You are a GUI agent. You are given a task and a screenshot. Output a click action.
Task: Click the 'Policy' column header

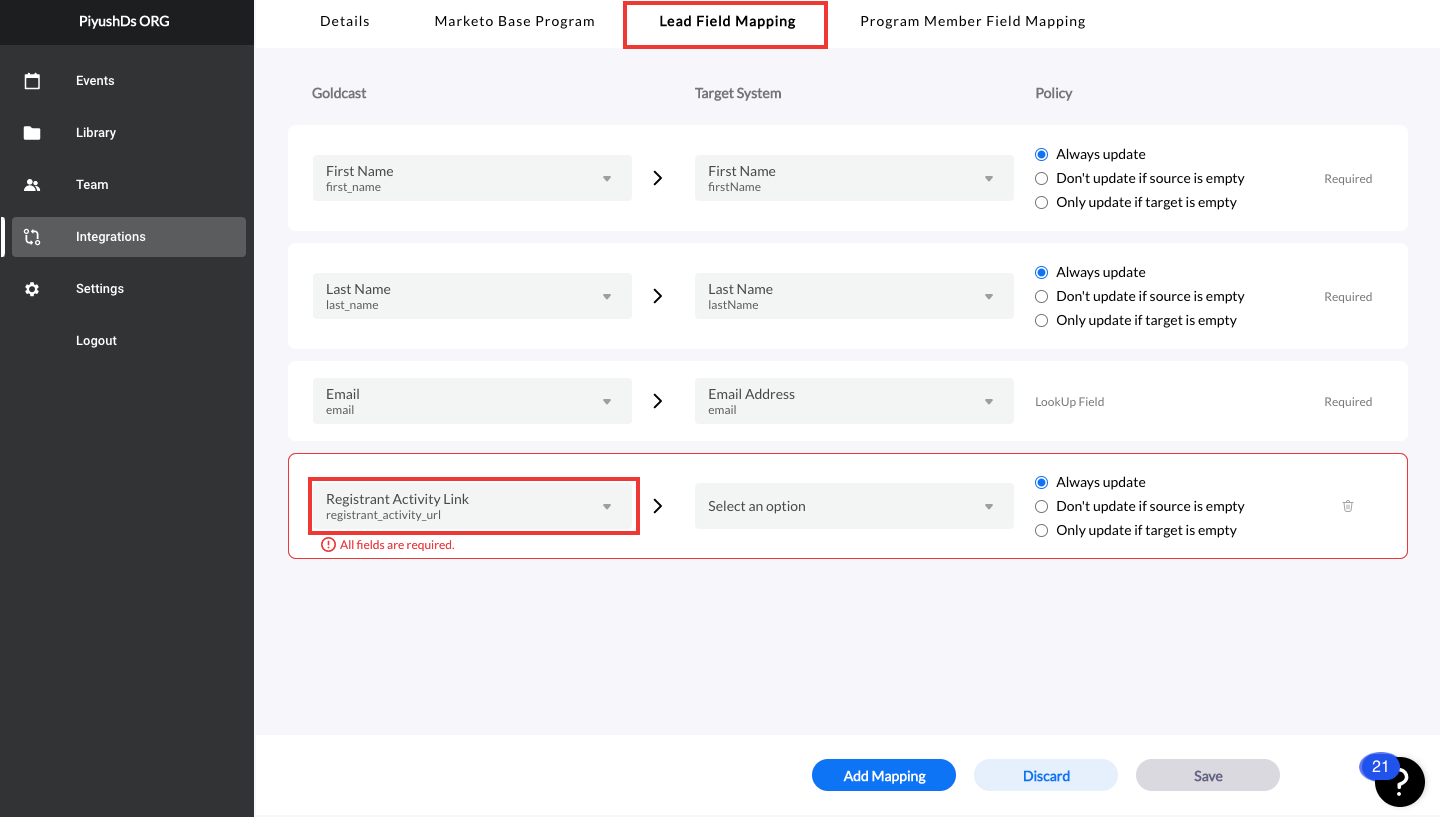pos(1054,93)
